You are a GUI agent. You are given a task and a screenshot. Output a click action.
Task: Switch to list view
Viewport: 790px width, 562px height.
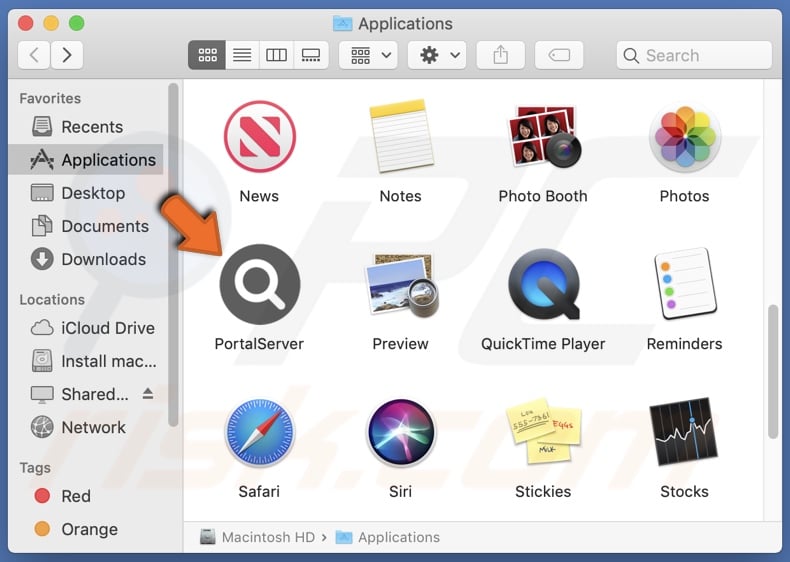coord(242,54)
